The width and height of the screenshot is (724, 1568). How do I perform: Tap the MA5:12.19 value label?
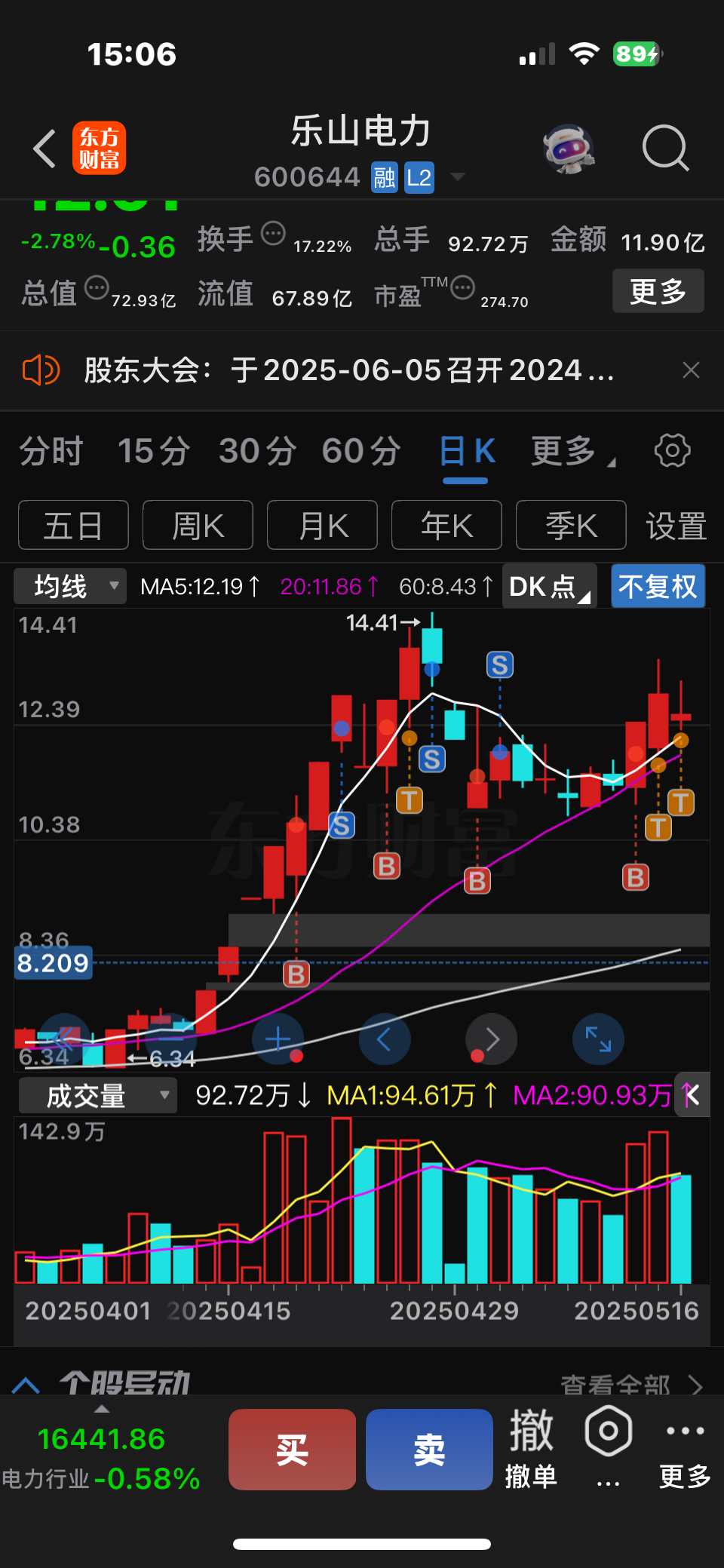pyautogui.click(x=200, y=586)
